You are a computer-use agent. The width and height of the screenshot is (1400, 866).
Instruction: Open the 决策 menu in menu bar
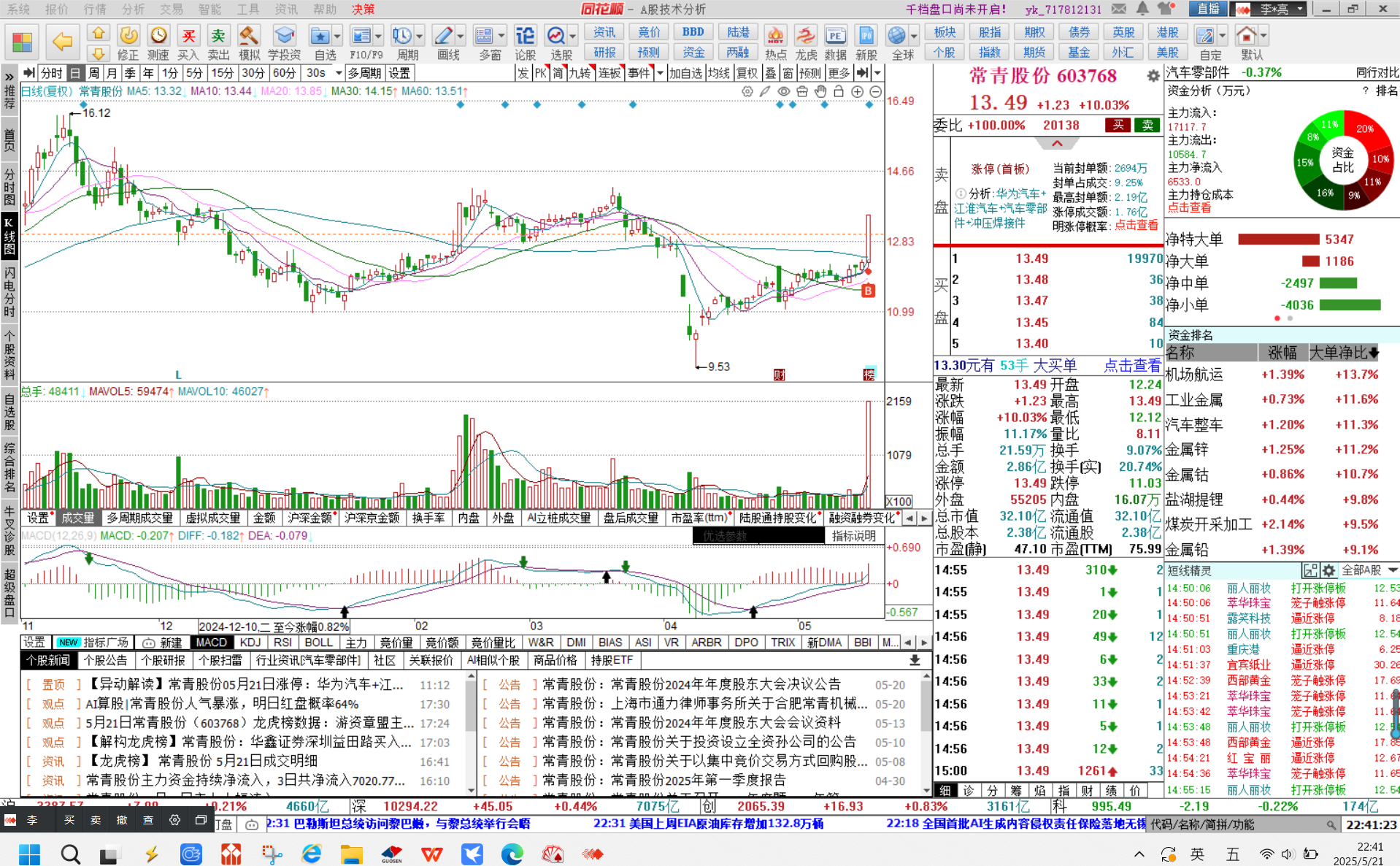click(363, 9)
